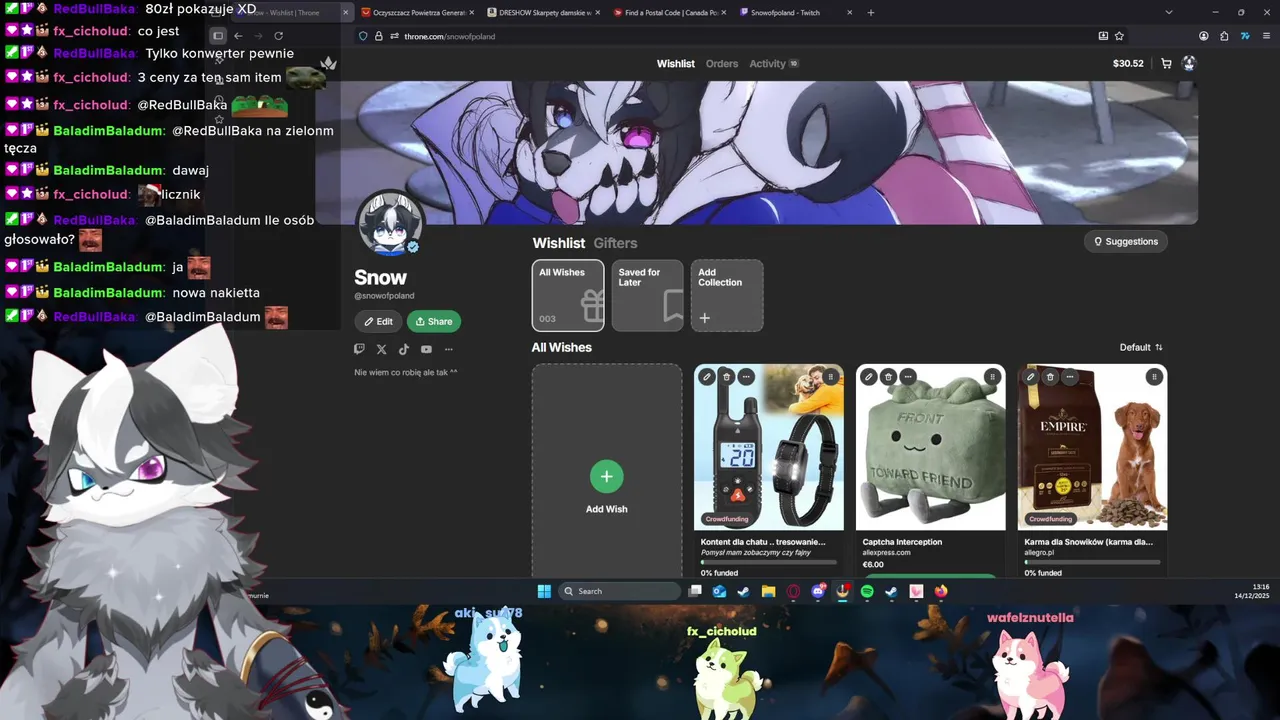This screenshot has width=1280, height=720.
Task: Switch to Find a Postal Code browser tab
Action: click(672, 12)
